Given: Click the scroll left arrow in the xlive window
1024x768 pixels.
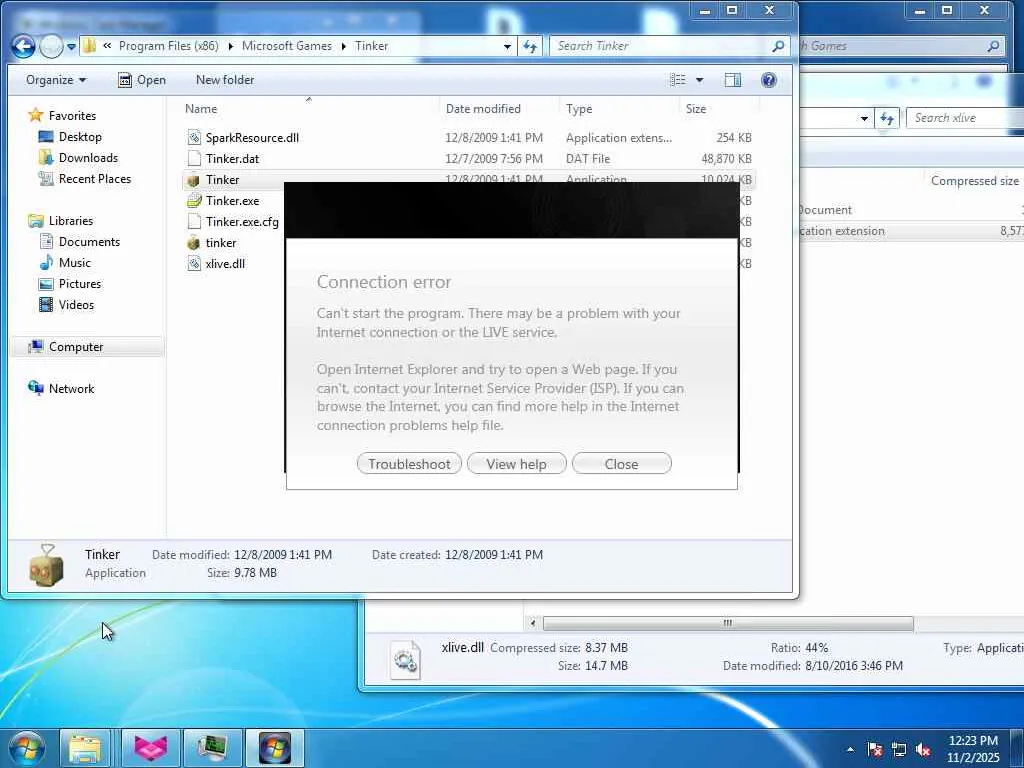Looking at the screenshot, I should pyautogui.click(x=532, y=623).
